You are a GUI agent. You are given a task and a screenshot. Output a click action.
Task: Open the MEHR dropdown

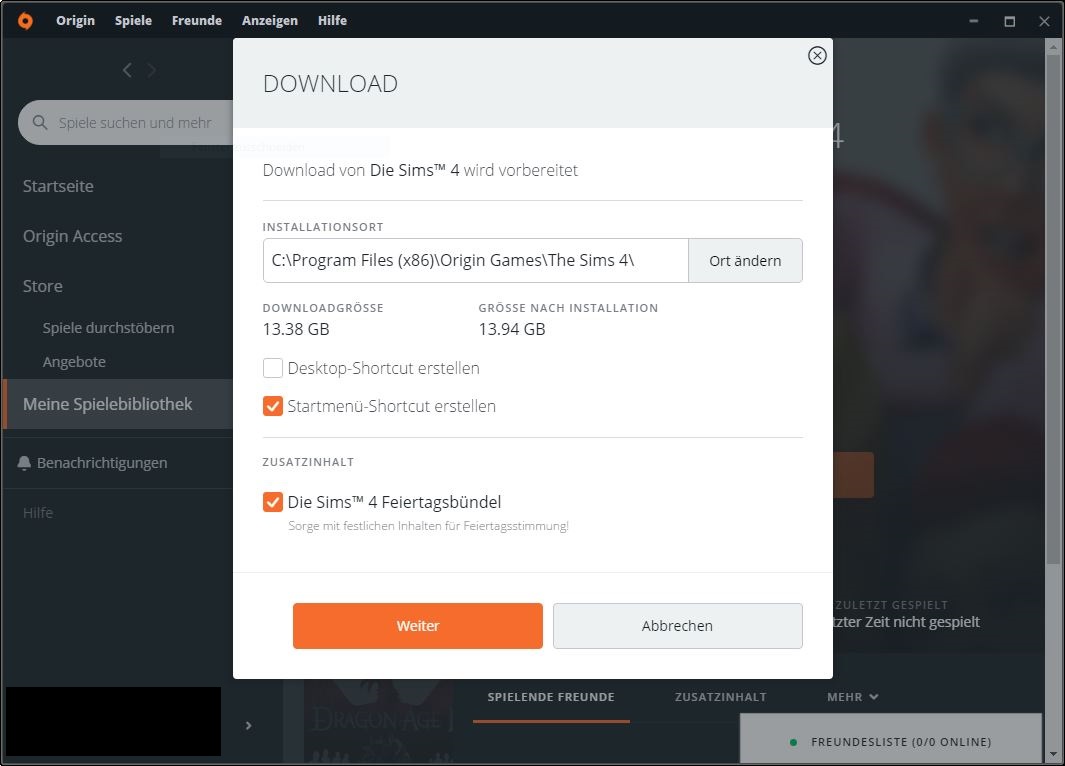click(x=852, y=697)
